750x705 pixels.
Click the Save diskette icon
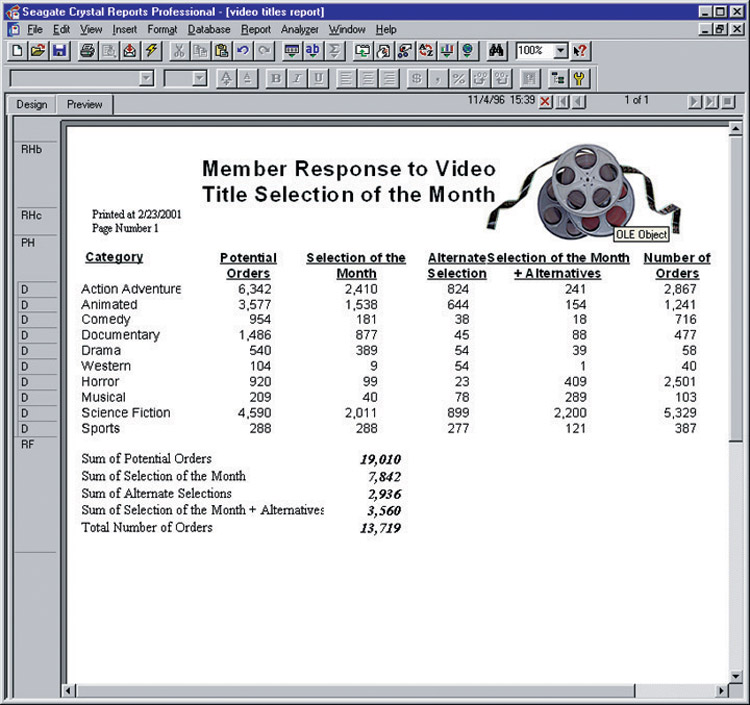59,50
